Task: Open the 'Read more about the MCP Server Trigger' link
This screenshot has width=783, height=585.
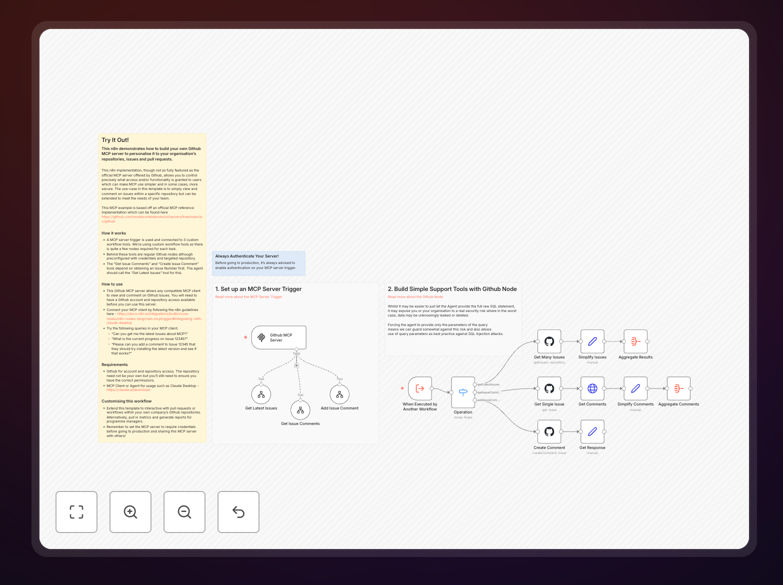Action: pyautogui.click(x=249, y=297)
